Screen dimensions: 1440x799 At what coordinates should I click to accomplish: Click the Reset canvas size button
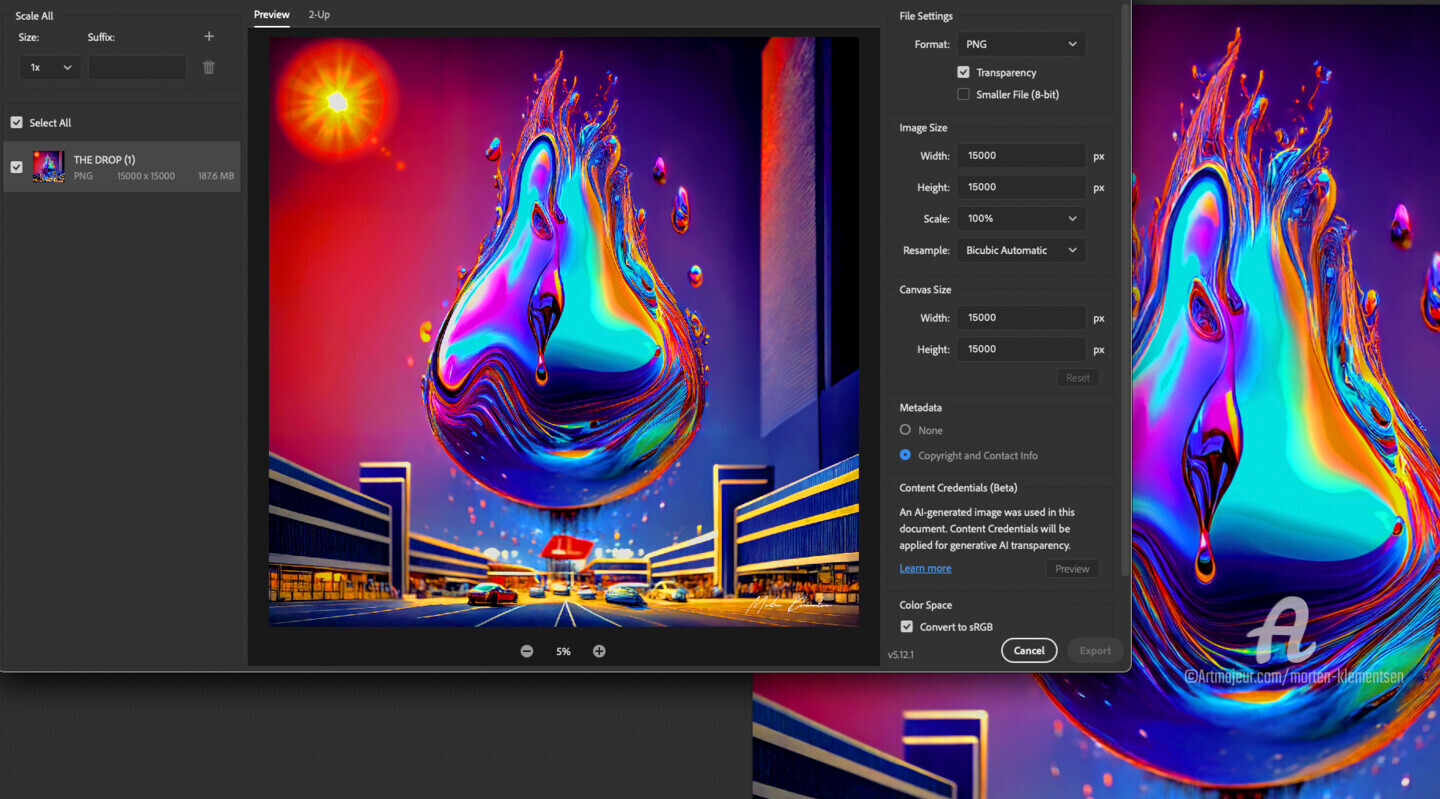(1078, 378)
